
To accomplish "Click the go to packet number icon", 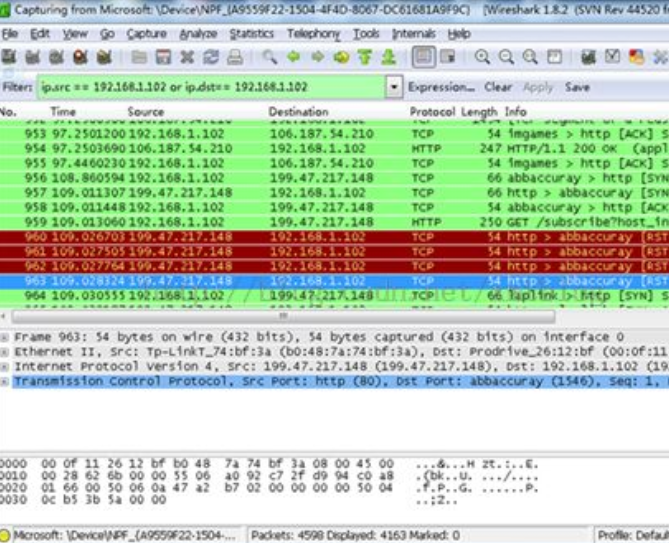I will pos(341,57).
